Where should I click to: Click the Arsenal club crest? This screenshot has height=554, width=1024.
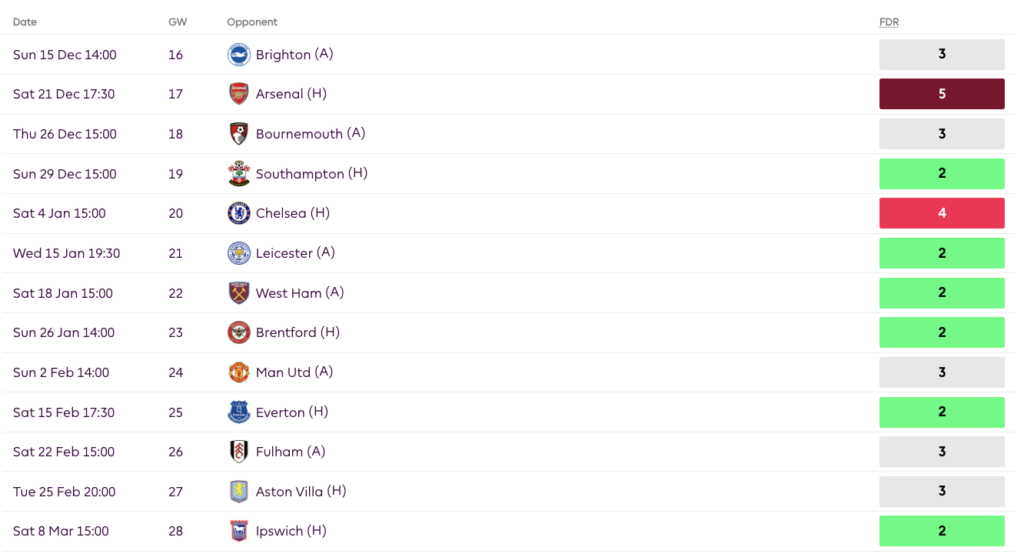click(x=238, y=94)
